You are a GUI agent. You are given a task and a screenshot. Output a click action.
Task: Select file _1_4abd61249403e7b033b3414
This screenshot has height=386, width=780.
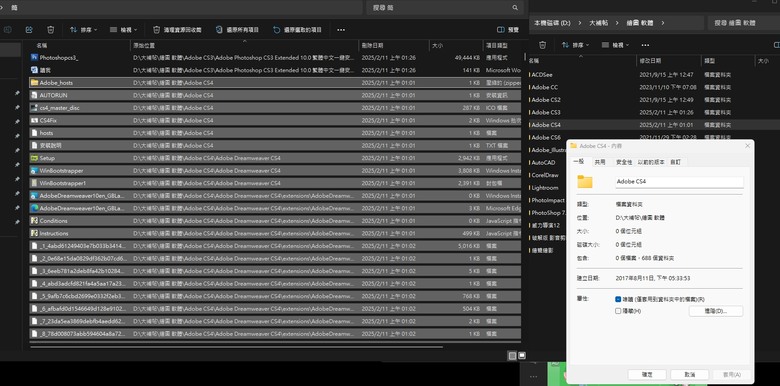(x=275, y=246)
